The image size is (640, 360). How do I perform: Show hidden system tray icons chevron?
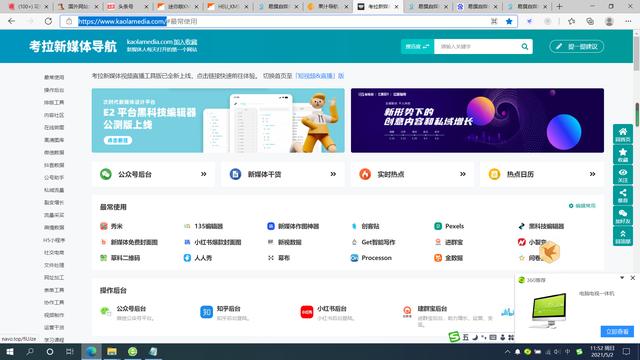507,351
